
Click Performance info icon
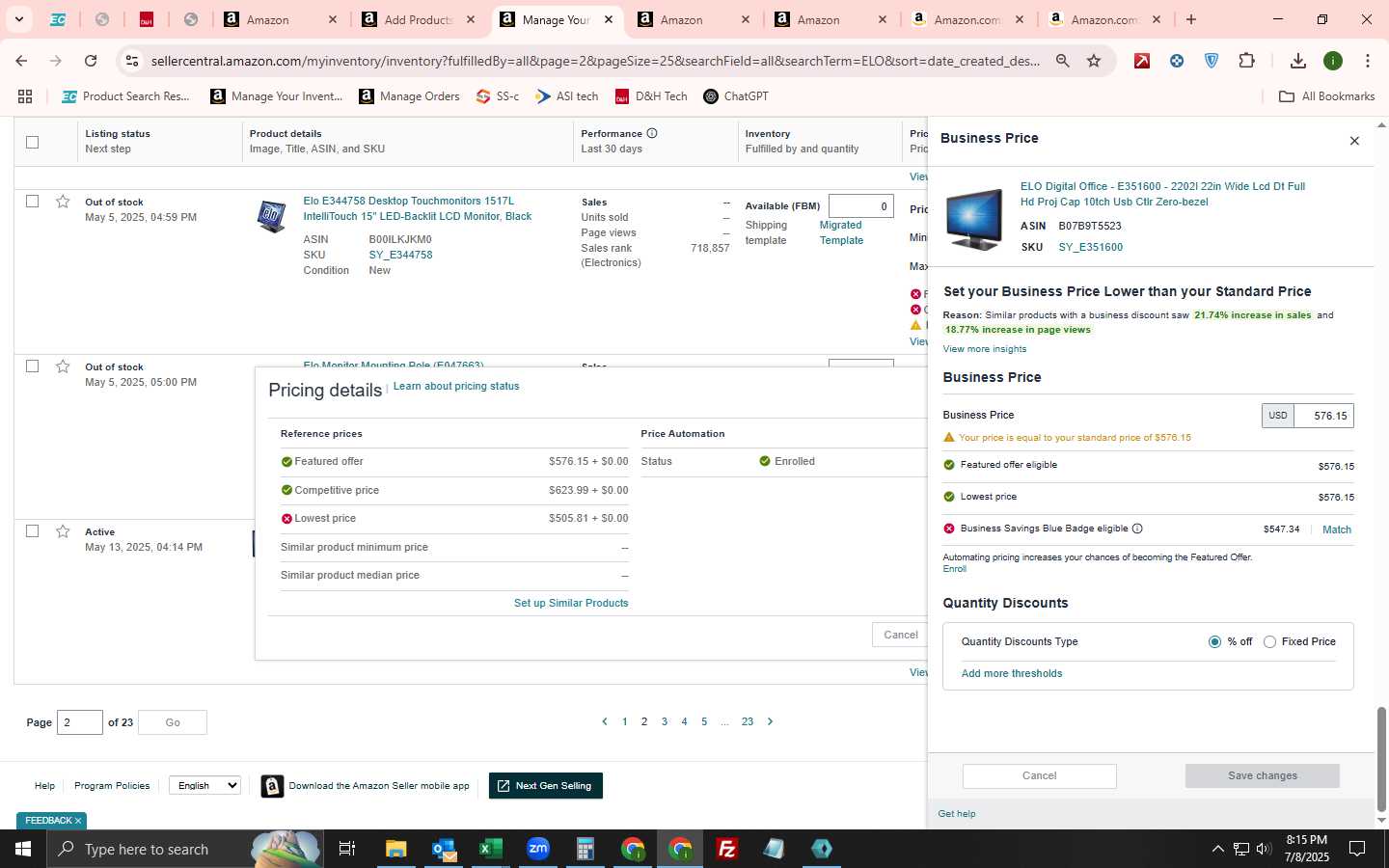[x=652, y=133]
